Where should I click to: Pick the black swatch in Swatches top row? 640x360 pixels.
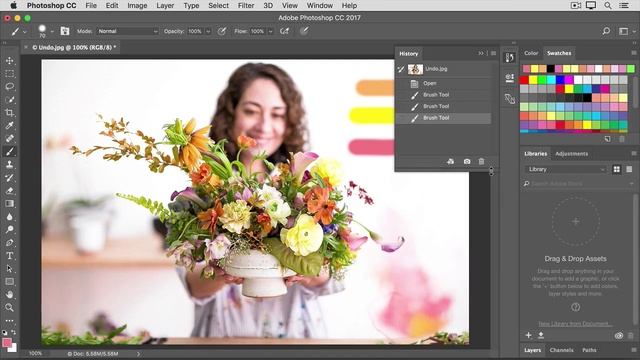click(x=551, y=68)
